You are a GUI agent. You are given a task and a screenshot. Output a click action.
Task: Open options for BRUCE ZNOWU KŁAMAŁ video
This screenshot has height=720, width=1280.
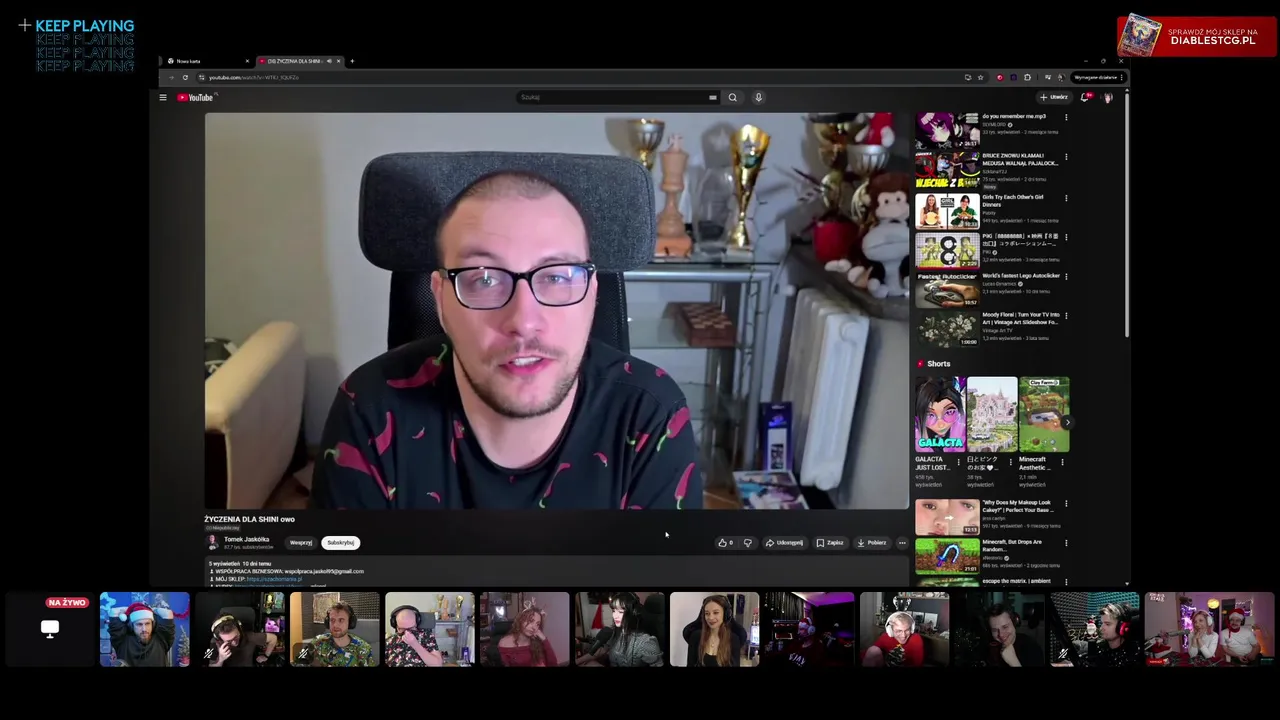coord(1066,157)
